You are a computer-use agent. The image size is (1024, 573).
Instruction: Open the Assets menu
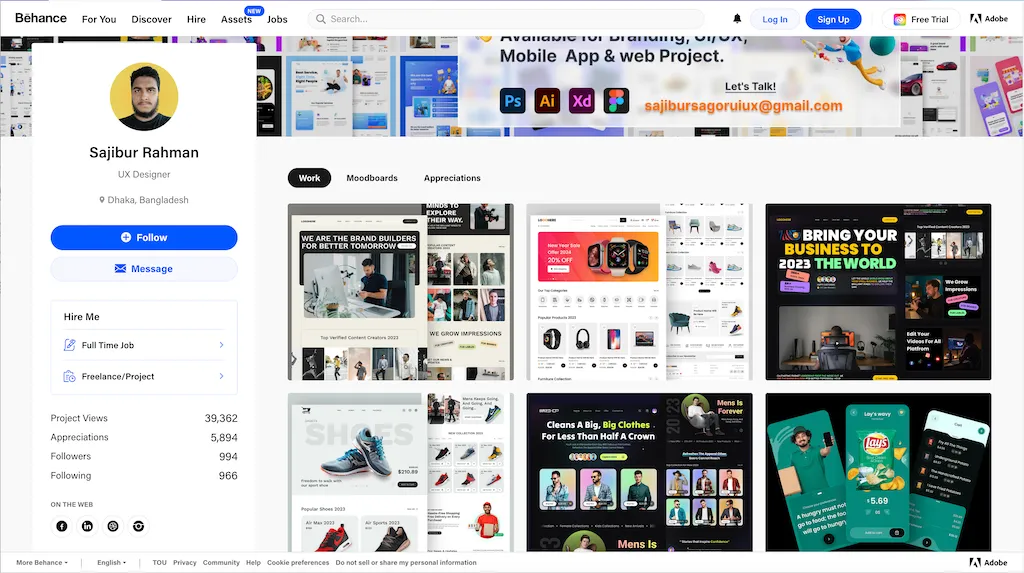point(236,20)
